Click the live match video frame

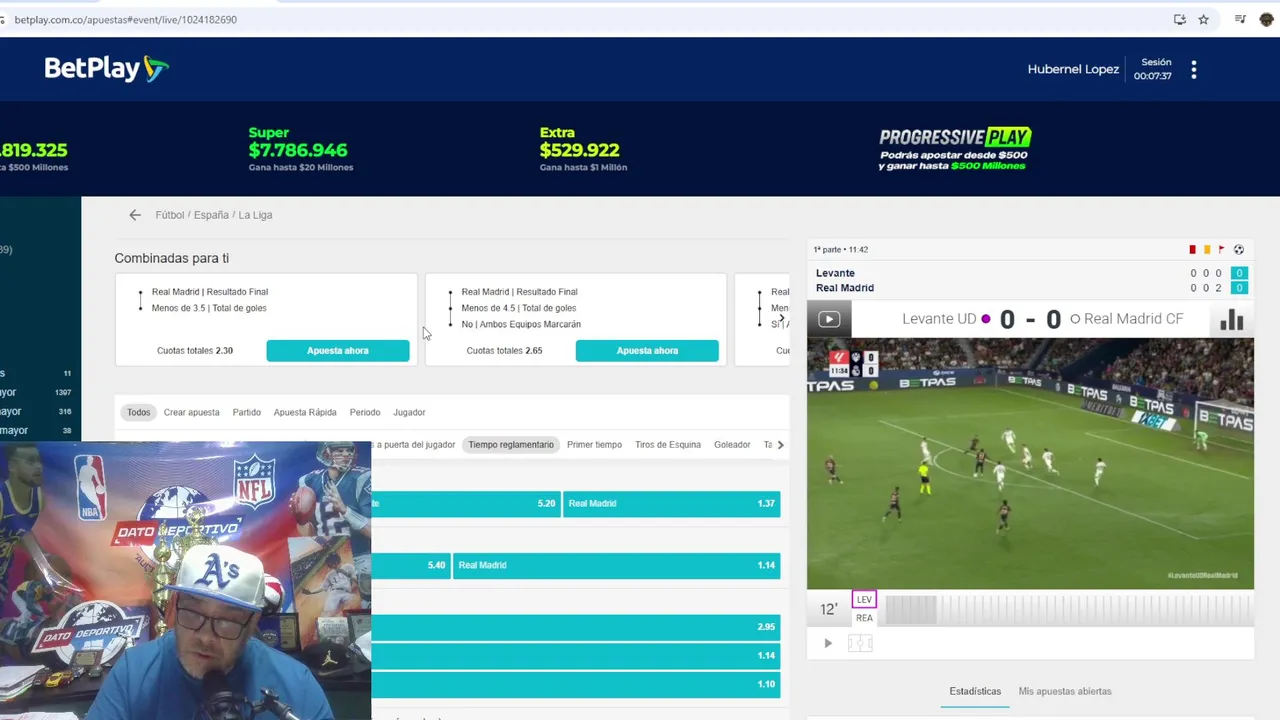[x=1030, y=464]
